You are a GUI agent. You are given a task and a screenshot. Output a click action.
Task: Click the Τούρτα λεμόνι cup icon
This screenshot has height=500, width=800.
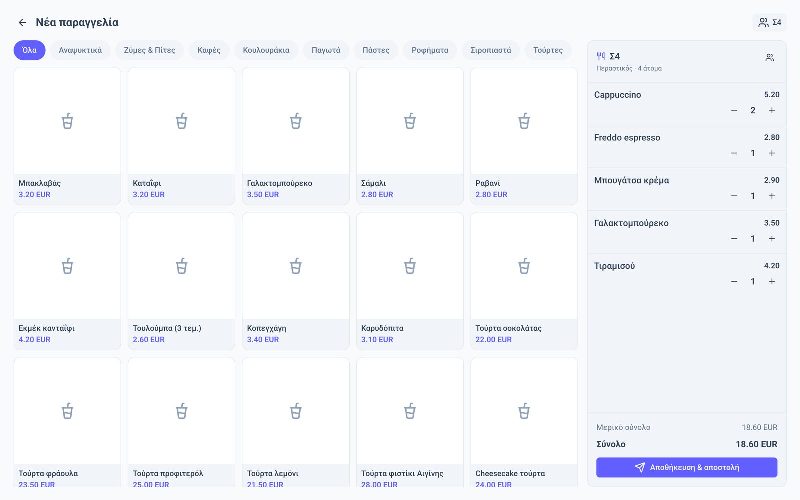pyautogui.click(x=296, y=411)
